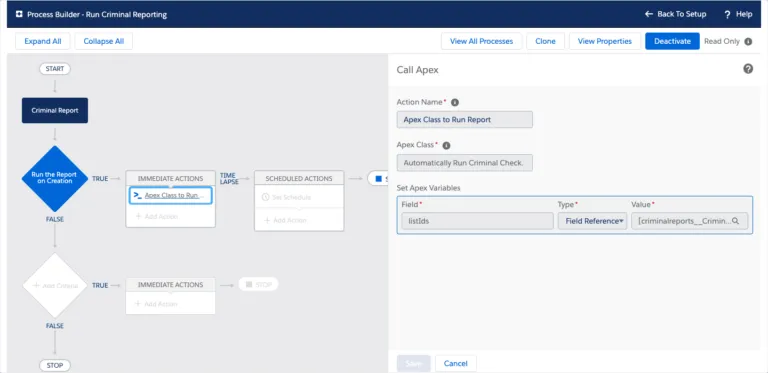Open Call Apex panel help icon
The height and width of the screenshot is (373, 768).
coord(748,69)
